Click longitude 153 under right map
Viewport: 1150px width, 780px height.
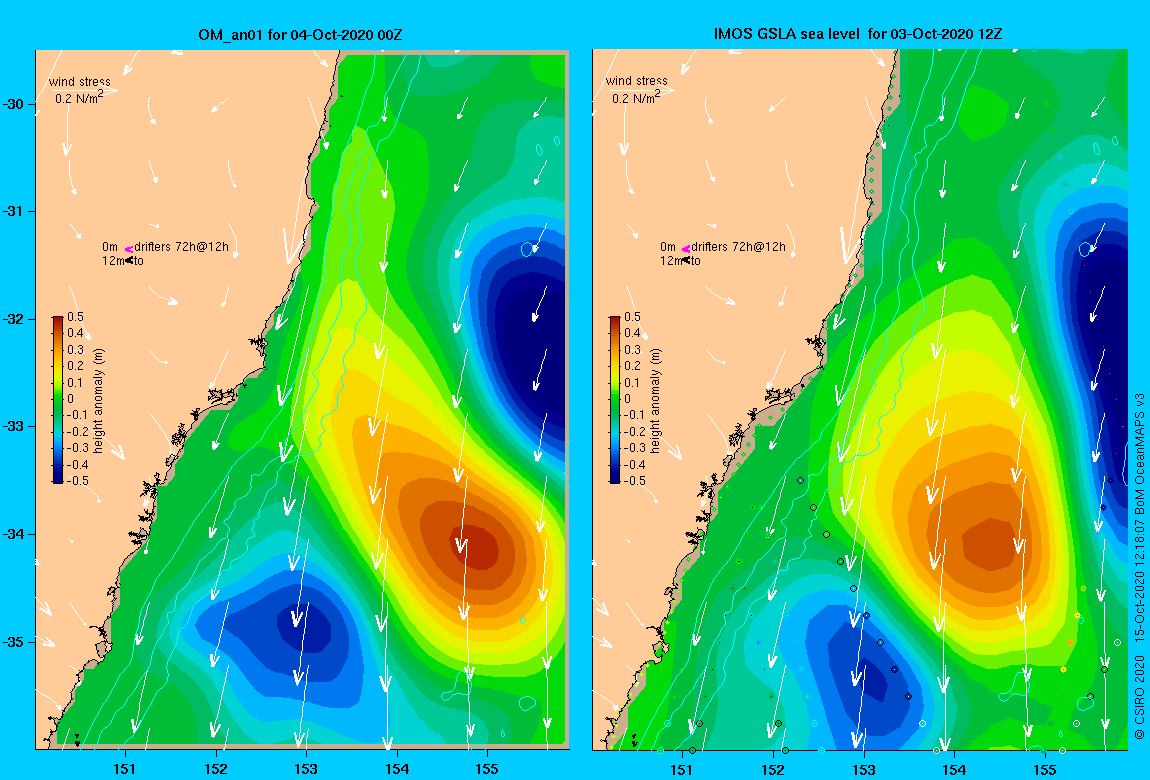tap(864, 769)
